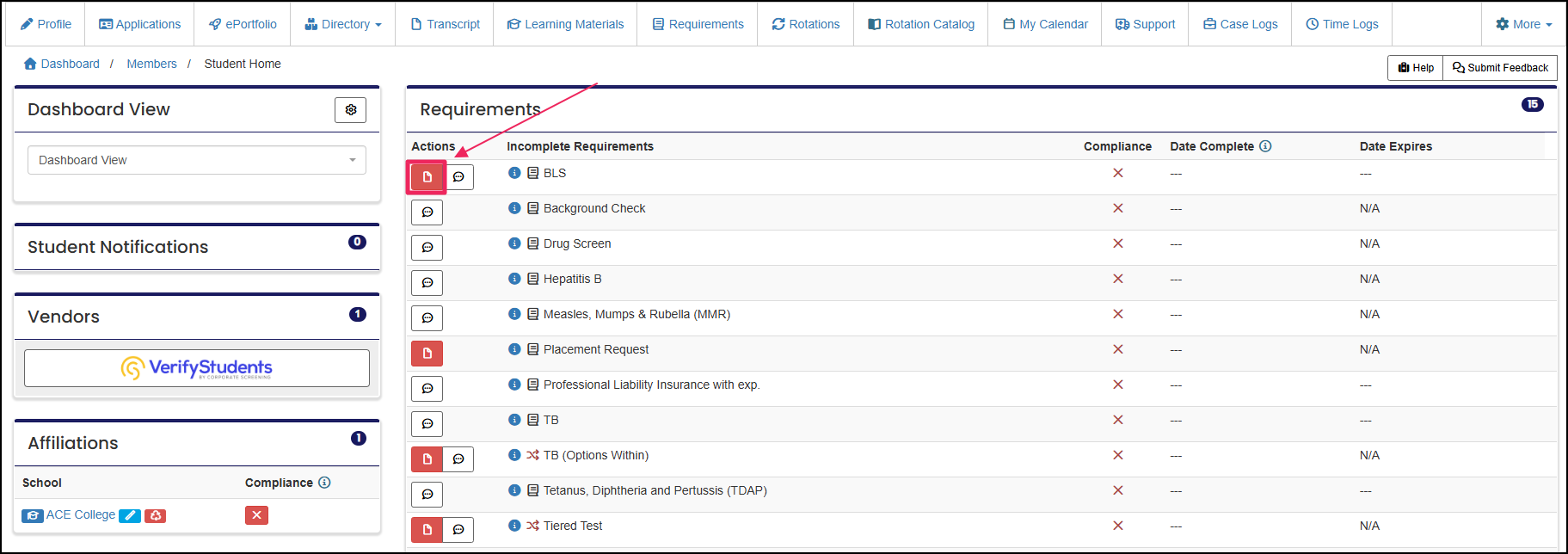This screenshot has width=1568, height=554.
Task: Open My Calendar
Action: tap(1045, 24)
